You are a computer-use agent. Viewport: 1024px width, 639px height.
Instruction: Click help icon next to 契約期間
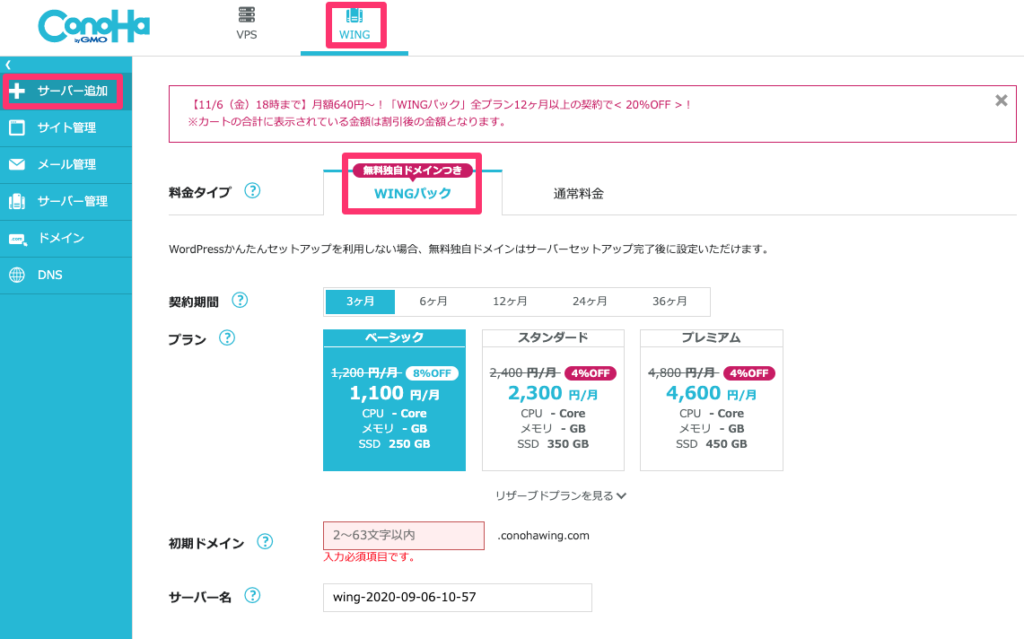(240, 301)
